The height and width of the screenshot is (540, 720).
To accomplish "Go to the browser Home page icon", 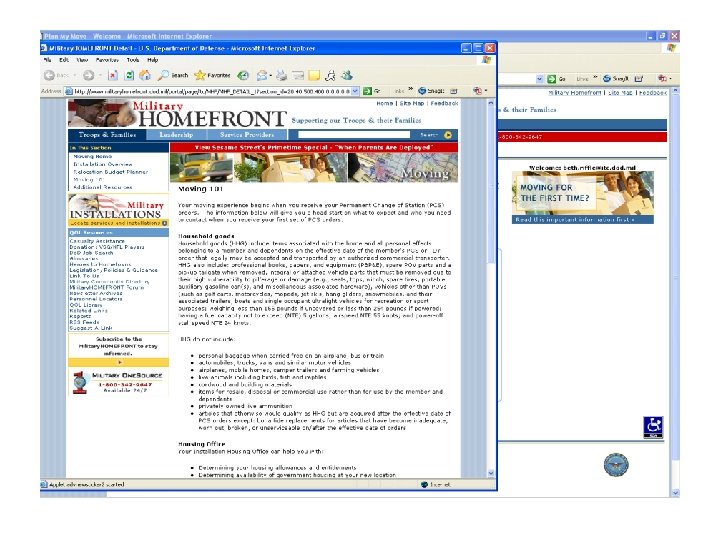I will point(145,75).
